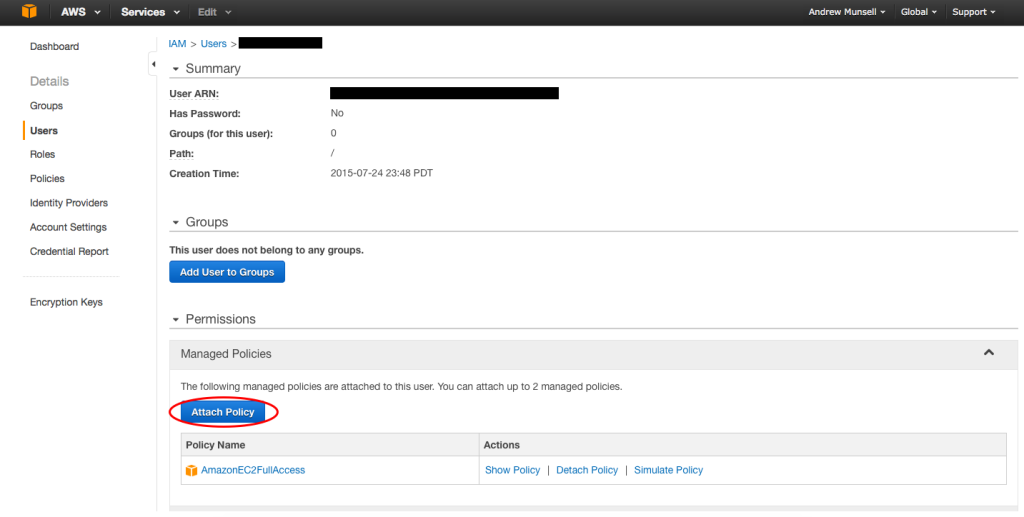Click Simulate Policy for AmazonEC2FullAccess
This screenshot has width=1024, height=517.
[x=668, y=470]
